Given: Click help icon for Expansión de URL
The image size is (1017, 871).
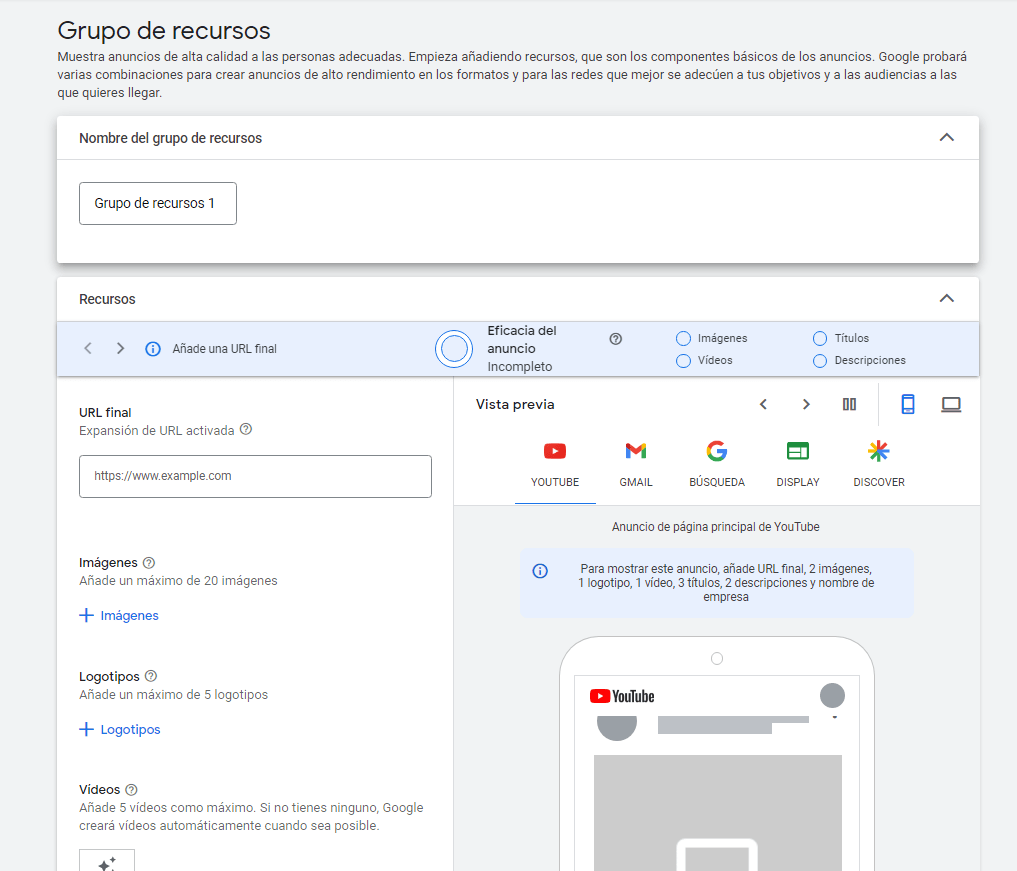Looking at the screenshot, I should (x=246, y=430).
